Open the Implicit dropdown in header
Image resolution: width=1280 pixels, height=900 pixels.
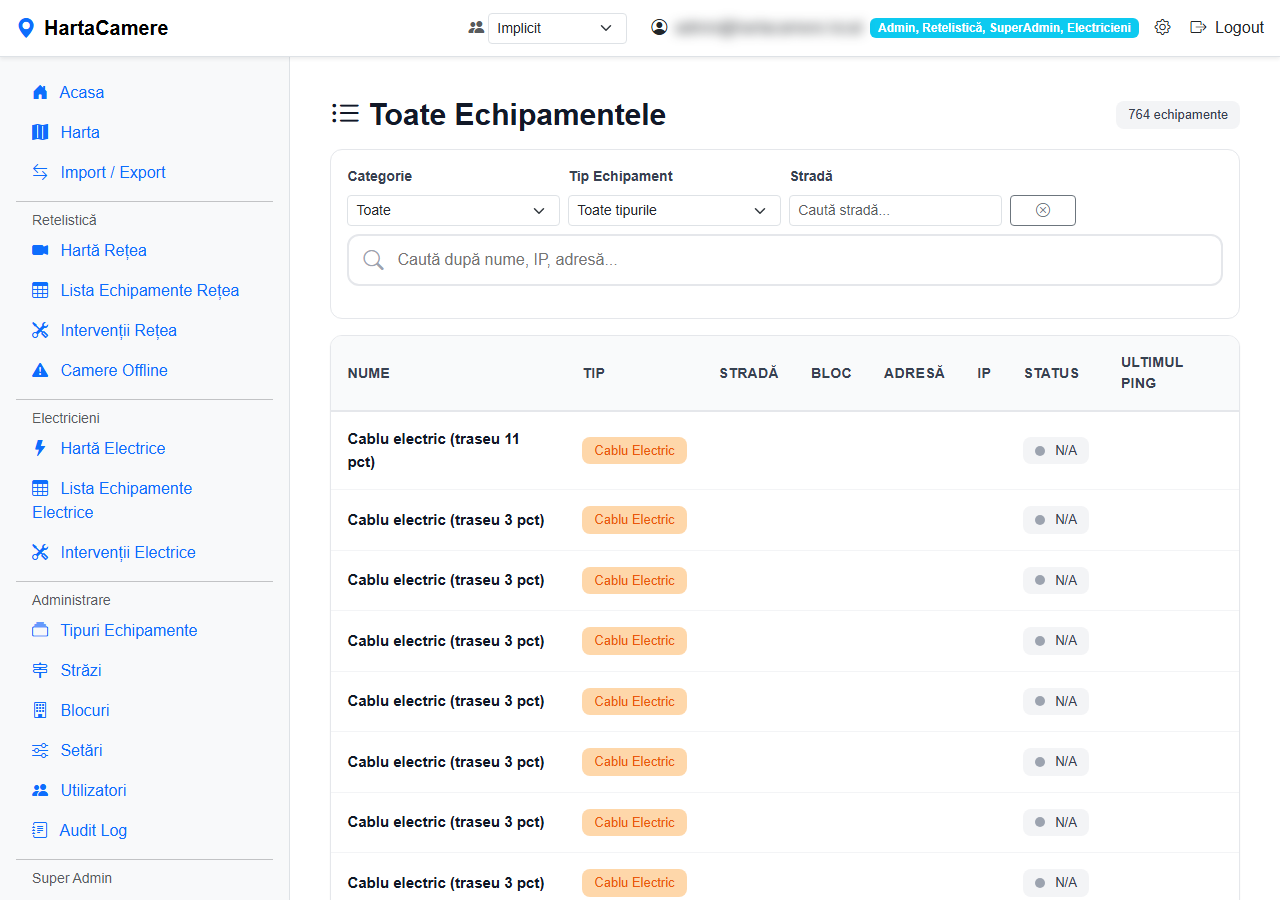[x=557, y=28]
